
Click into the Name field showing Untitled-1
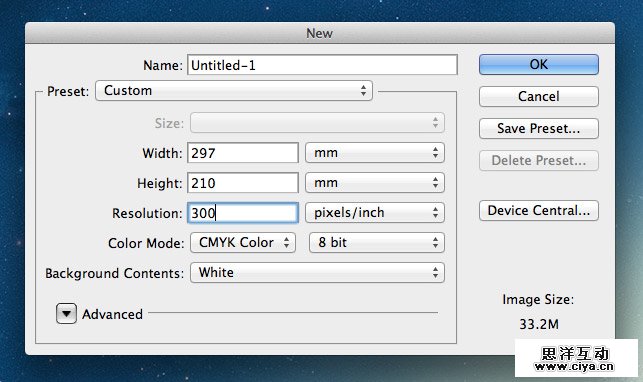[x=322, y=65]
